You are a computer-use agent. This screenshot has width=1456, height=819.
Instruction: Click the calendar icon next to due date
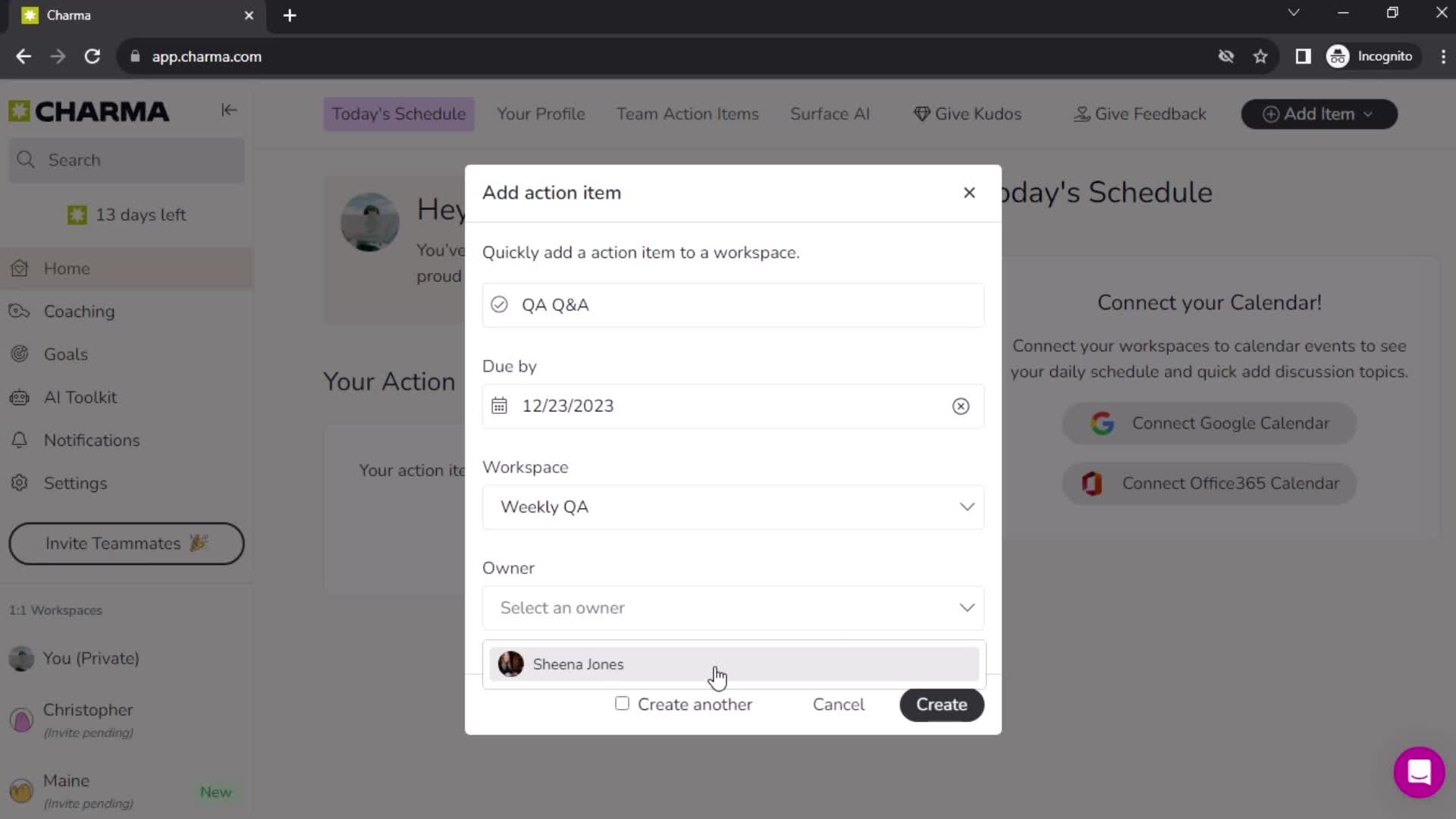tap(498, 405)
